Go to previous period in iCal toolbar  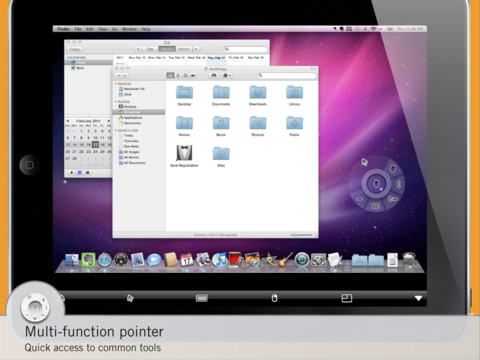138,49
